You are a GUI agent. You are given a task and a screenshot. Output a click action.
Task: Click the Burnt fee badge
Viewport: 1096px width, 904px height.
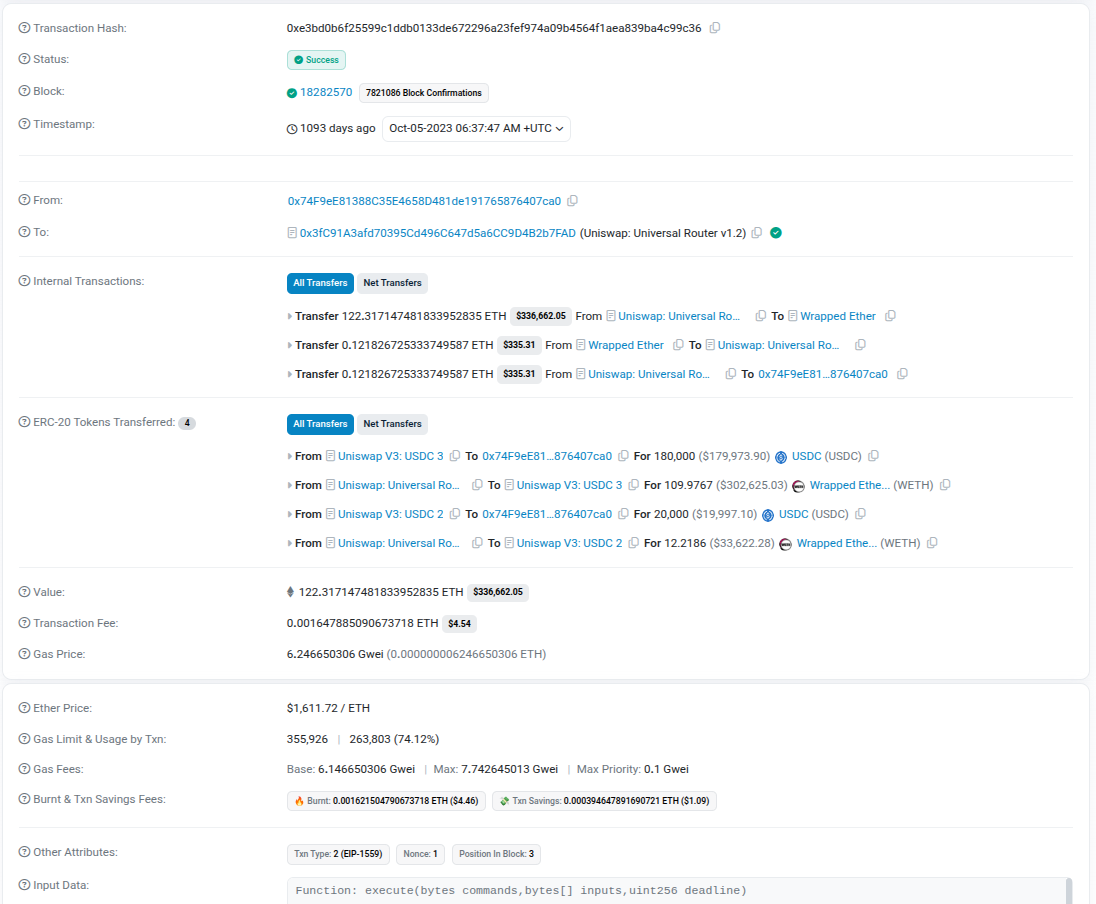click(x=387, y=801)
